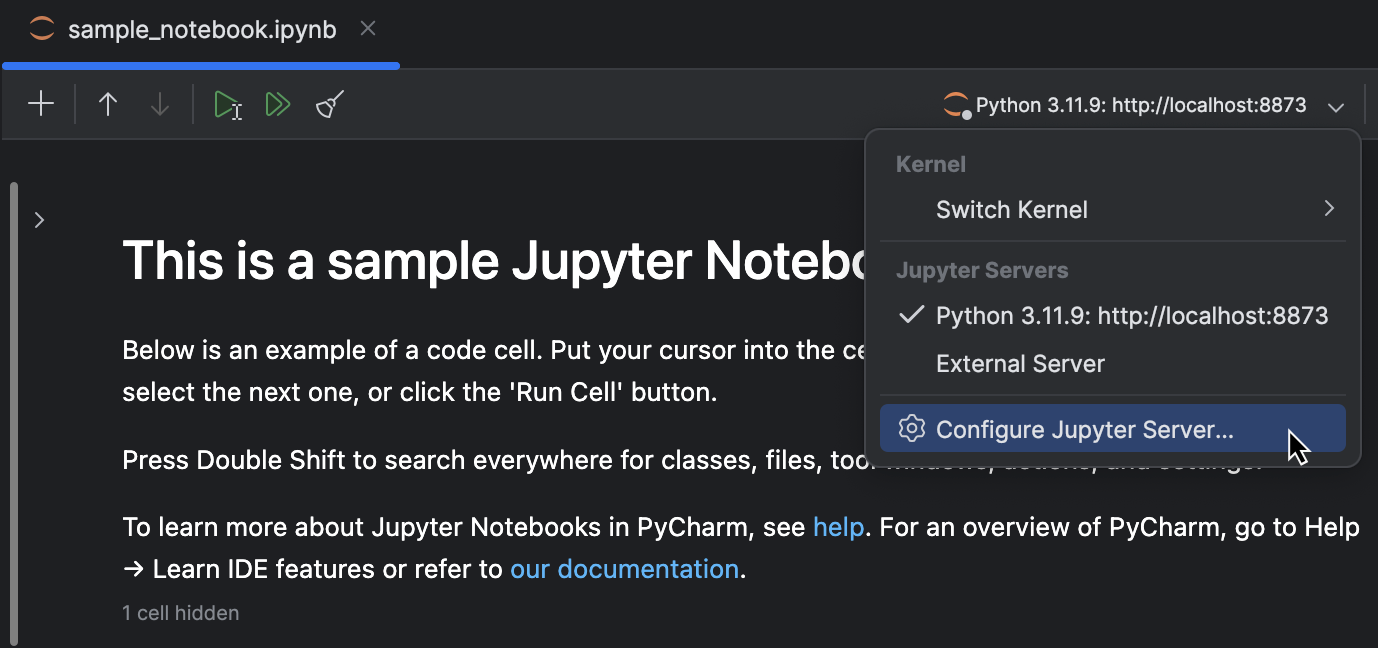Viewport: 1378px width, 648px height.
Task: Click the blue notebook loading progress bar
Action: coord(200,65)
